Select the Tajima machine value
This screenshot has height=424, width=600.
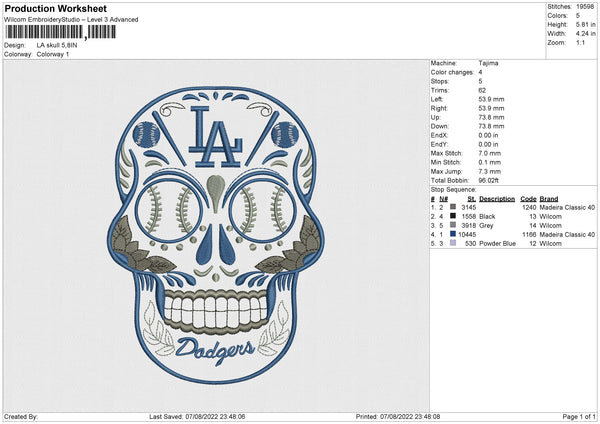pyautogui.click(x=489, y=63)
